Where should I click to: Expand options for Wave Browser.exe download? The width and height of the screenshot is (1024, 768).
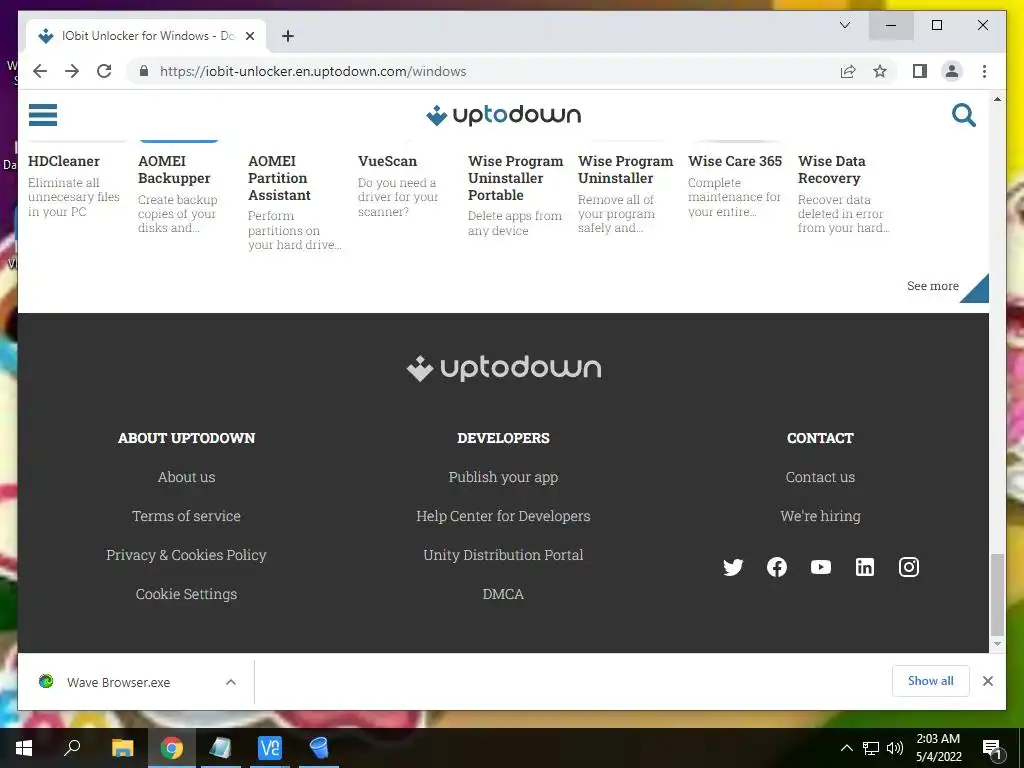tap(231, 682)
